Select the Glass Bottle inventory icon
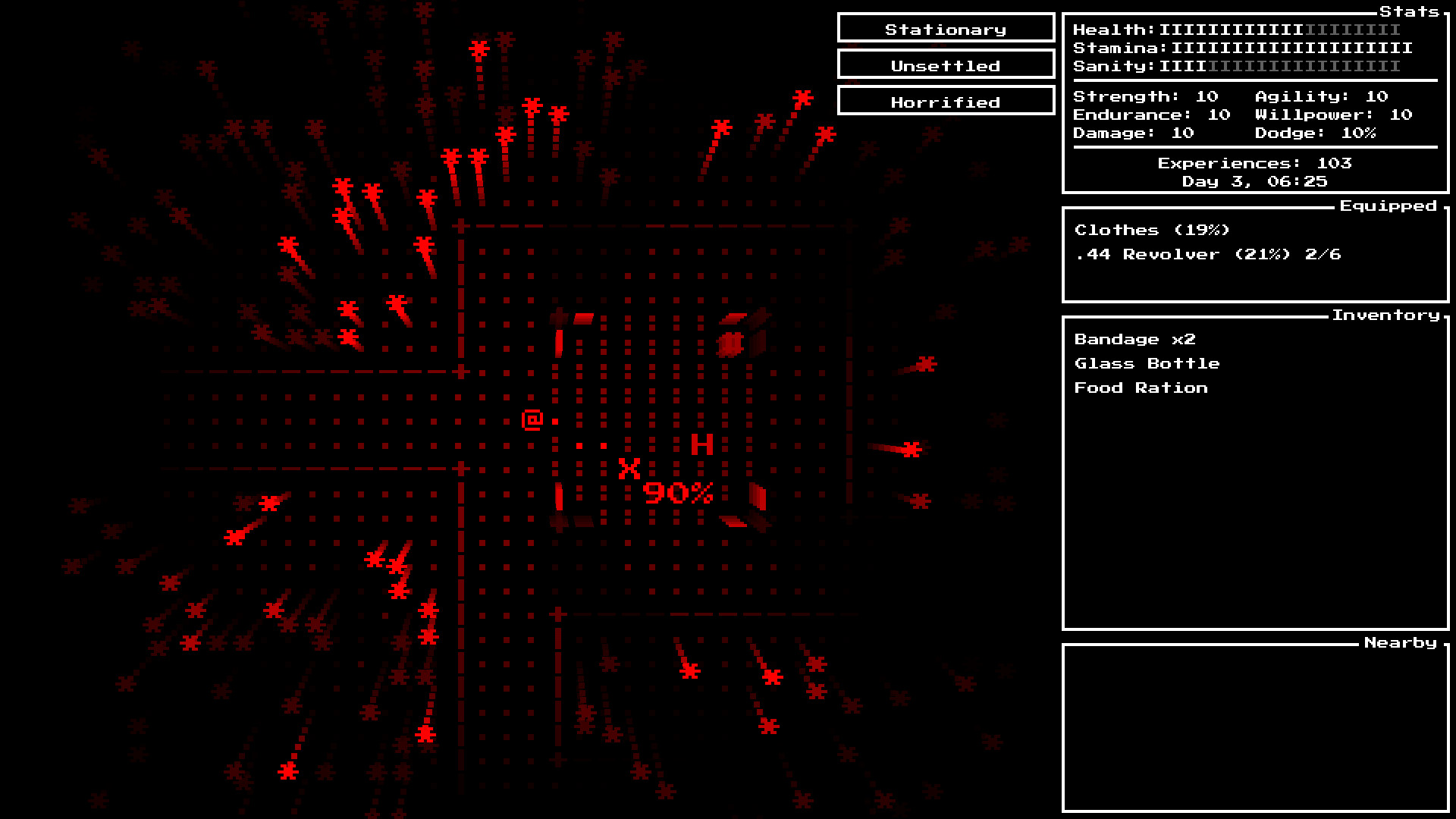Screen dimensions: 1456x819 tap(1145, 362)
